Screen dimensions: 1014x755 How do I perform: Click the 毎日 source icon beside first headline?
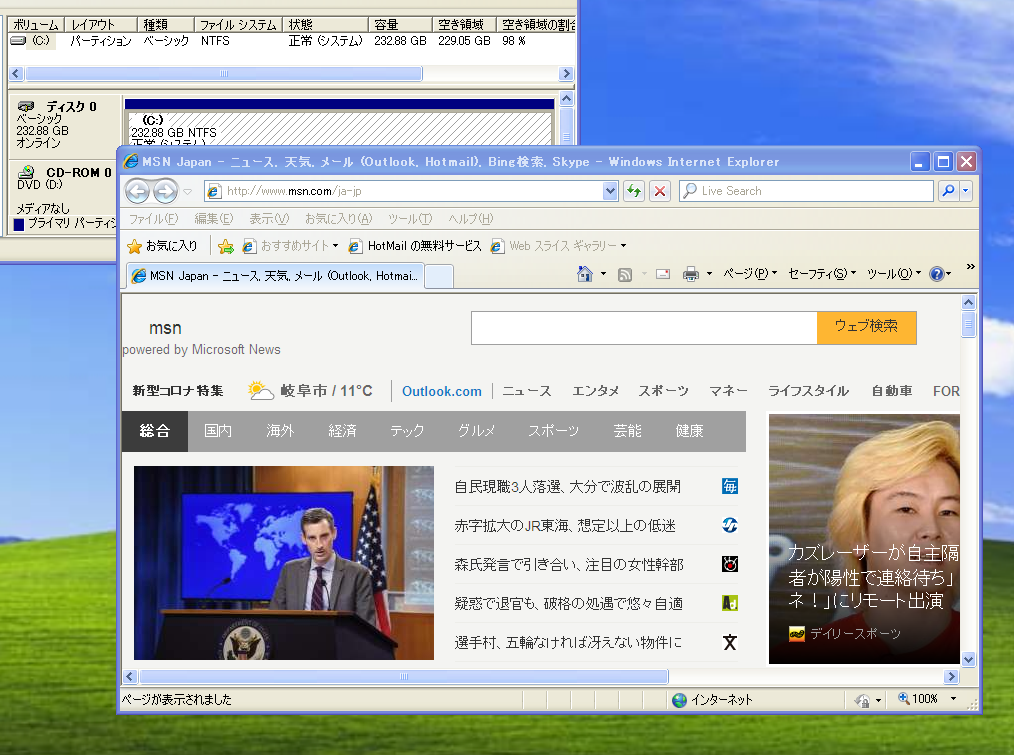[729, 487]
